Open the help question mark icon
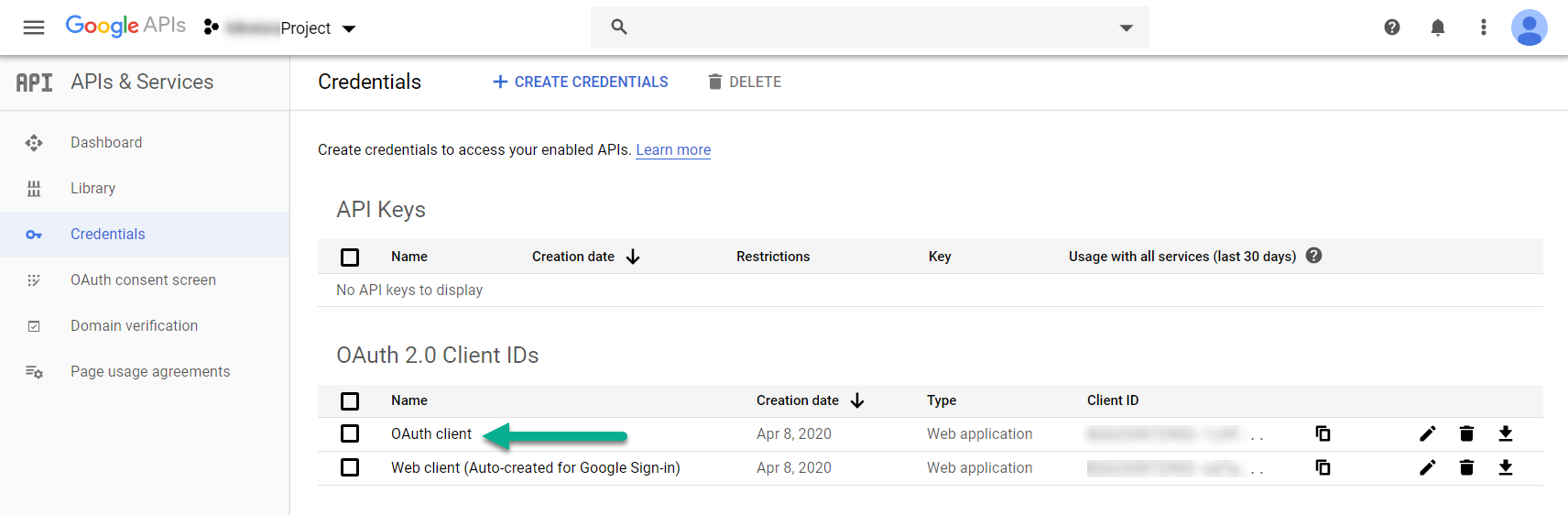The width and height of the screenshot is (1568, 515). tap(1392, 27)
